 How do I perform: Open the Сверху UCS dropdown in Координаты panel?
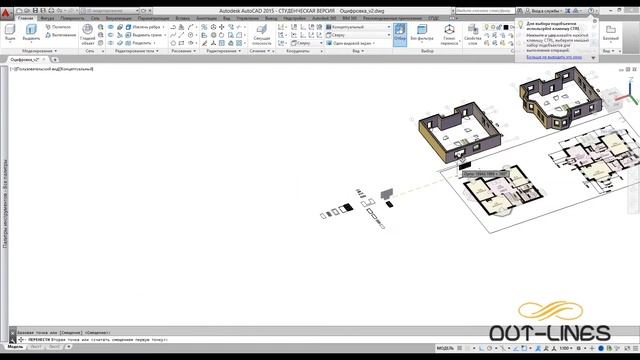tap(307, 43)
